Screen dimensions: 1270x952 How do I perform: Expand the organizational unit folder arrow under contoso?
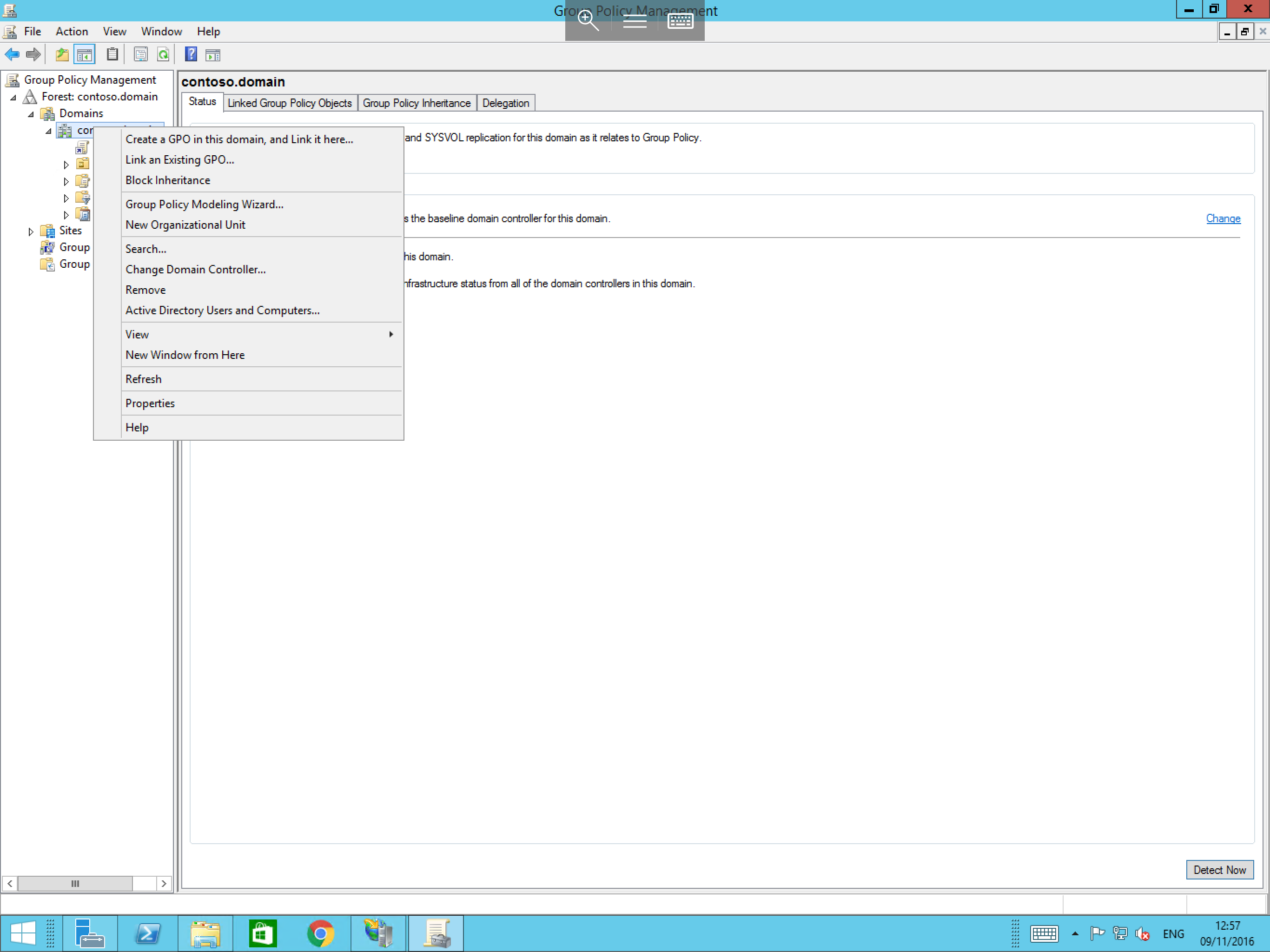tap(66, 165)
